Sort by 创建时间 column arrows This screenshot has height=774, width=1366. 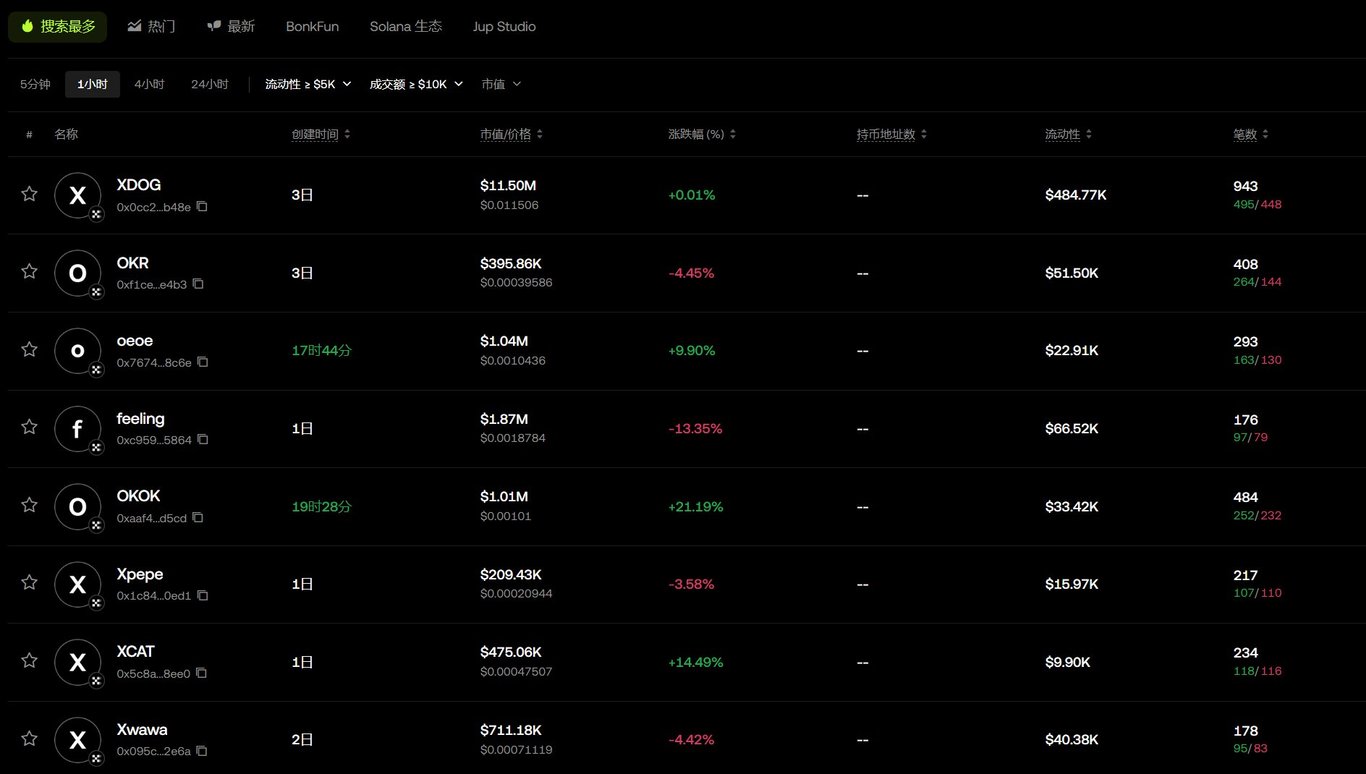(x=347, y=134)
